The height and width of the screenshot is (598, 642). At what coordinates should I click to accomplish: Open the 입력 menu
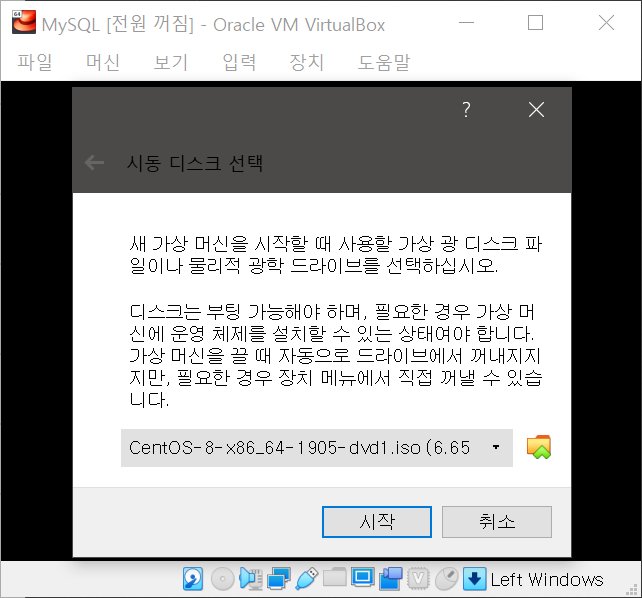[x=239, y=63]
